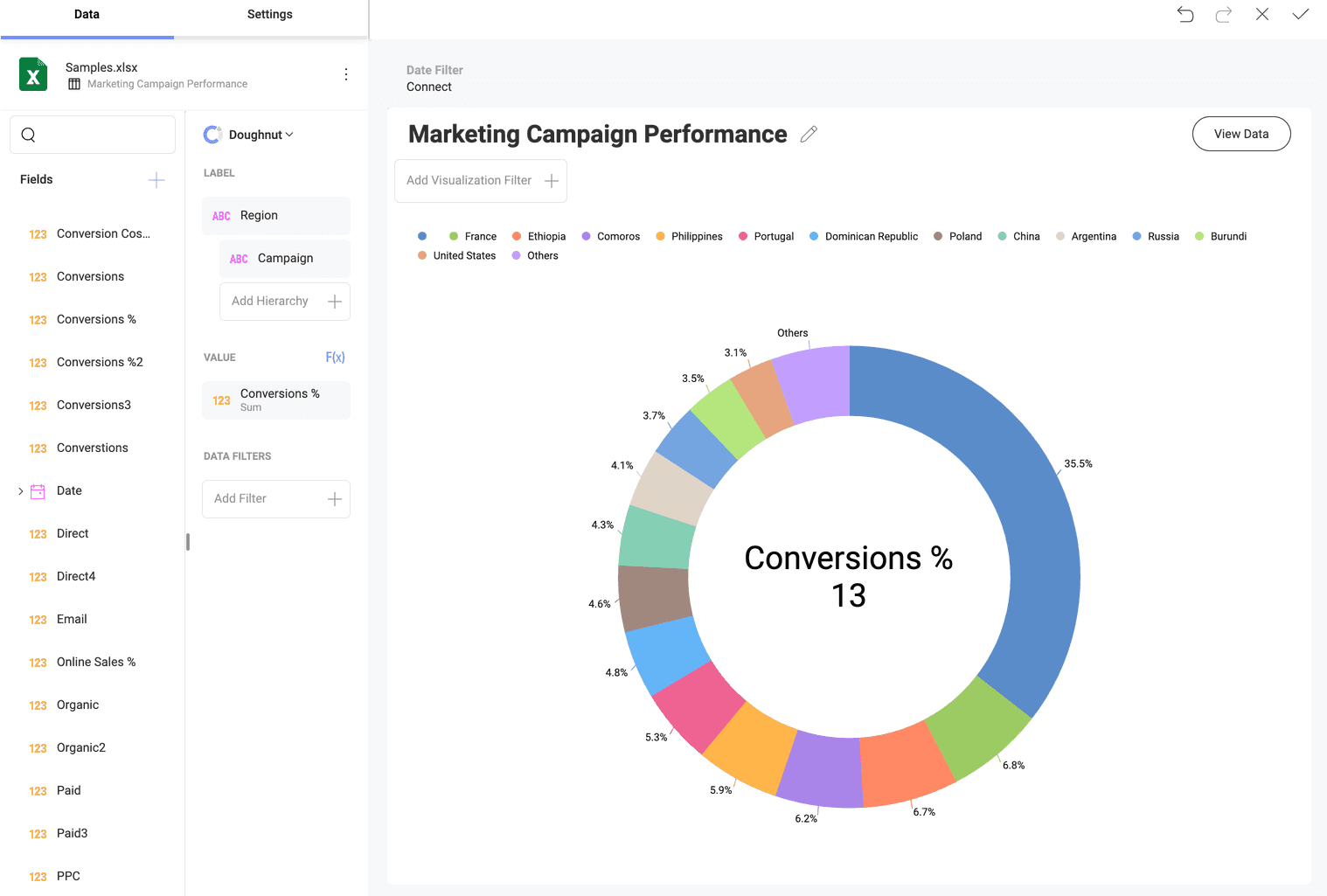
Task: Select the Converstions field
Action: (x=93, y=448)
